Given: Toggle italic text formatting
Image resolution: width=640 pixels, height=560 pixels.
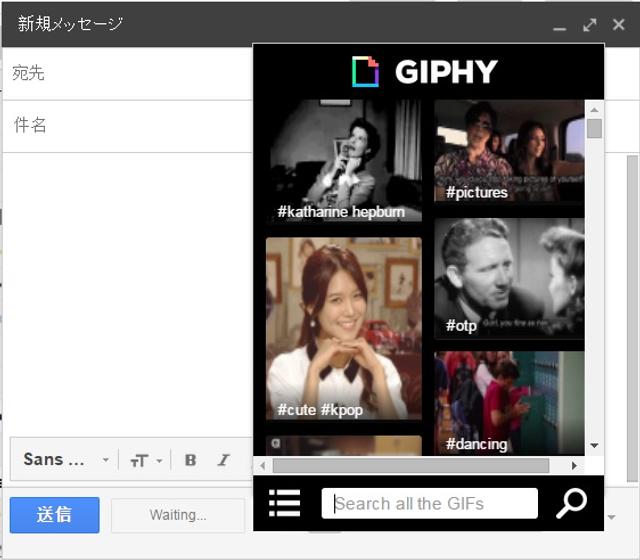Looking at the screenshot, I should pyautogui.click(x=223, y=460).
